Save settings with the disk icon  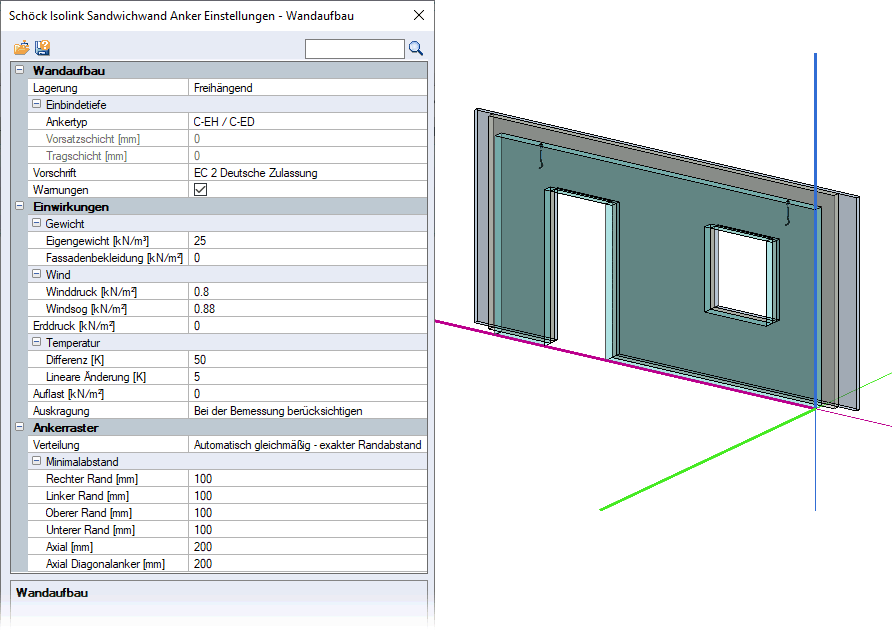(x=42, y=48)
